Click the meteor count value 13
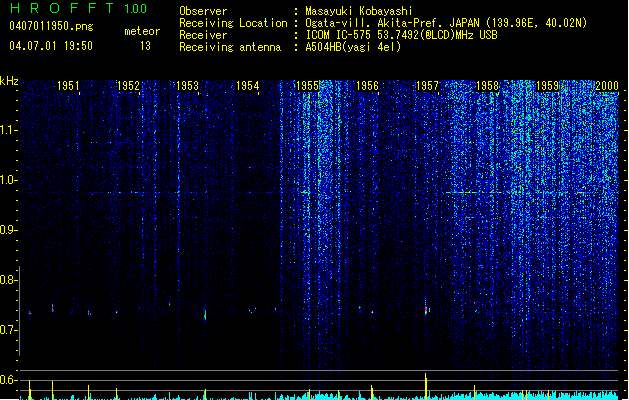Viewport: 629px width, 400px height. 145,46
